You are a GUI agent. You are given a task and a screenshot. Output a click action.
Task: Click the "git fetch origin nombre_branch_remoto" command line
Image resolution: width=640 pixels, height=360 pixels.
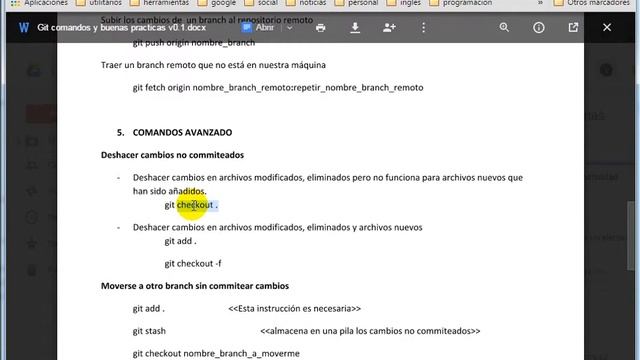[x=278, y=87]
